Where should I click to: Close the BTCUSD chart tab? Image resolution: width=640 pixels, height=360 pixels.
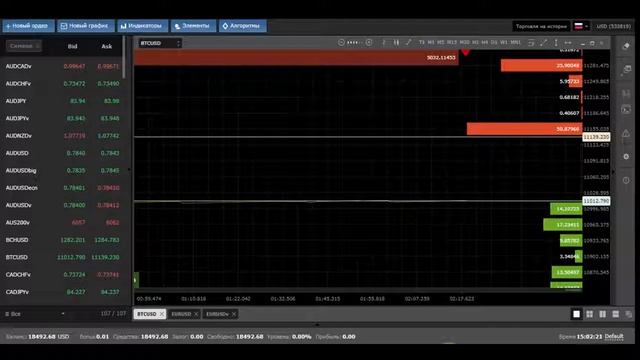pyautogui.click(x=162, y=314)
